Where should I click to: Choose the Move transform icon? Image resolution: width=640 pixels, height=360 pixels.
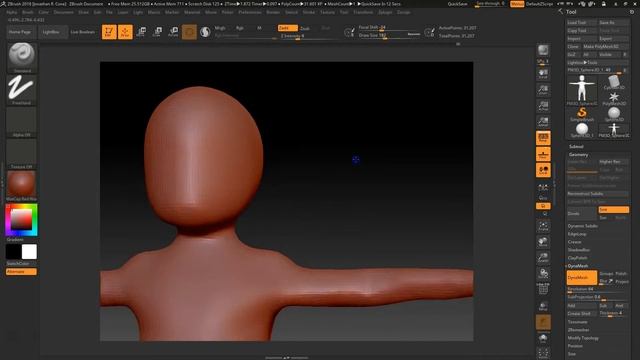click(x=141, y=32)
